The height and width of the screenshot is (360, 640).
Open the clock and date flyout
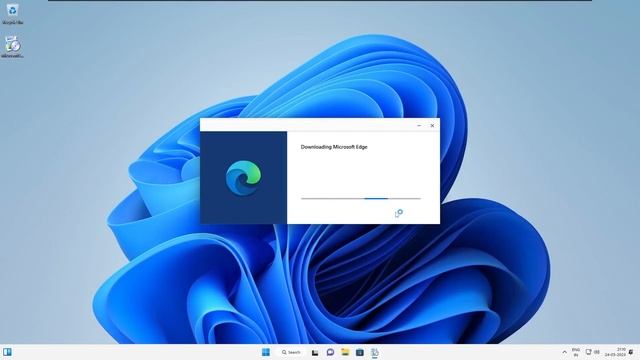click(x=616, y=352)
